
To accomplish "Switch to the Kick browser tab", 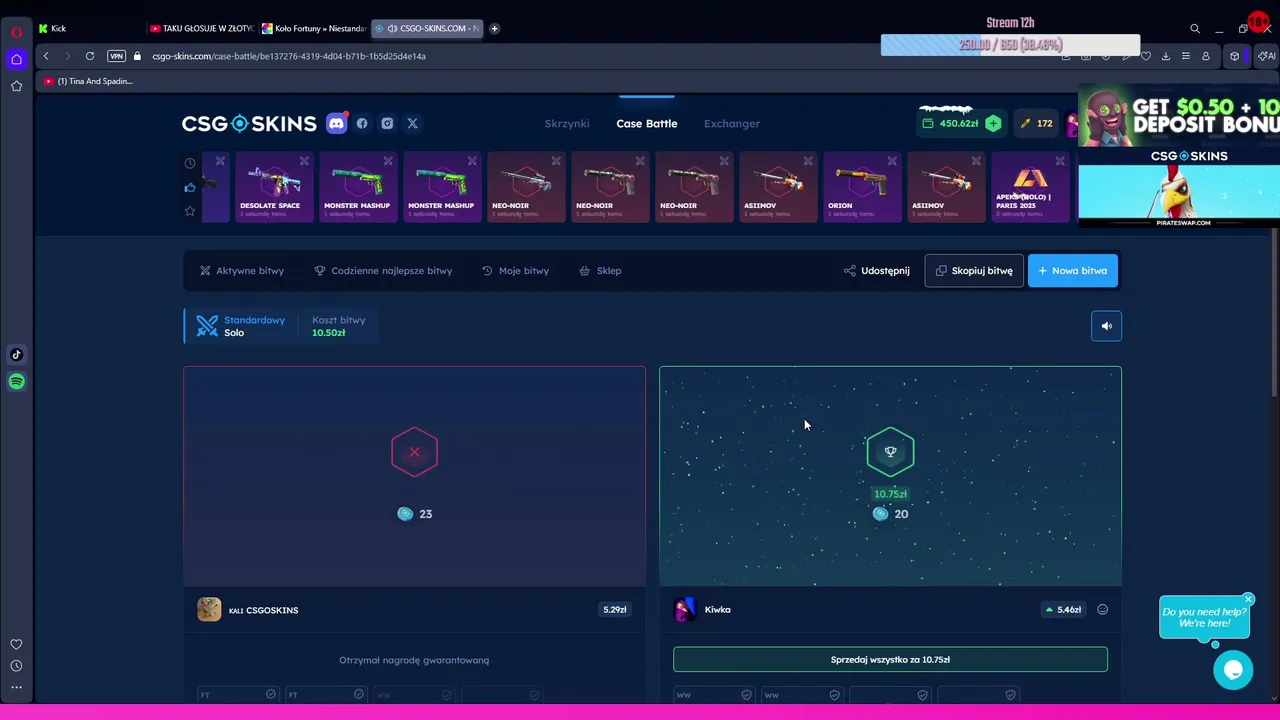I will (88, 28).
